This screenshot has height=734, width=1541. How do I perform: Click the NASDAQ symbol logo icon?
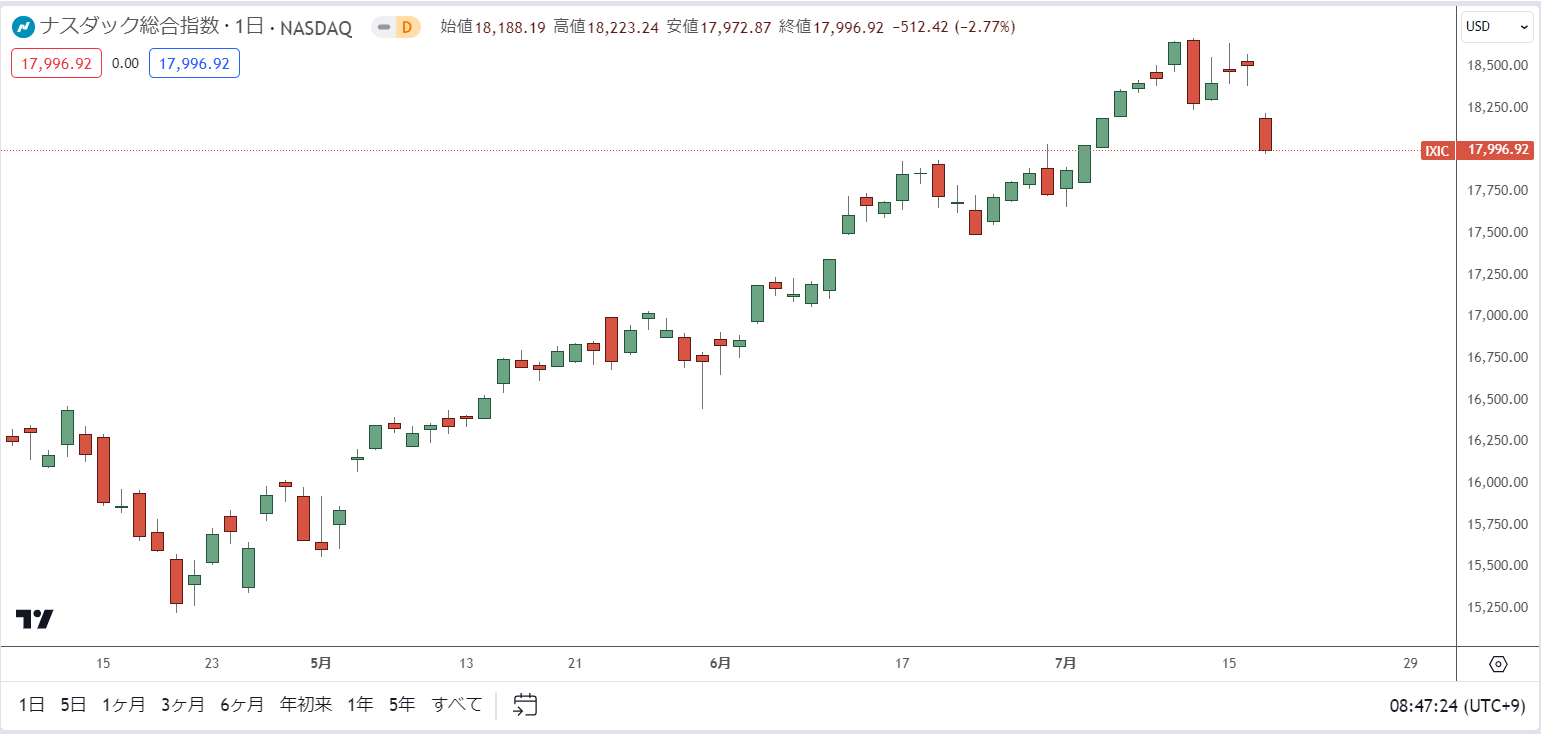pos(23,27)
